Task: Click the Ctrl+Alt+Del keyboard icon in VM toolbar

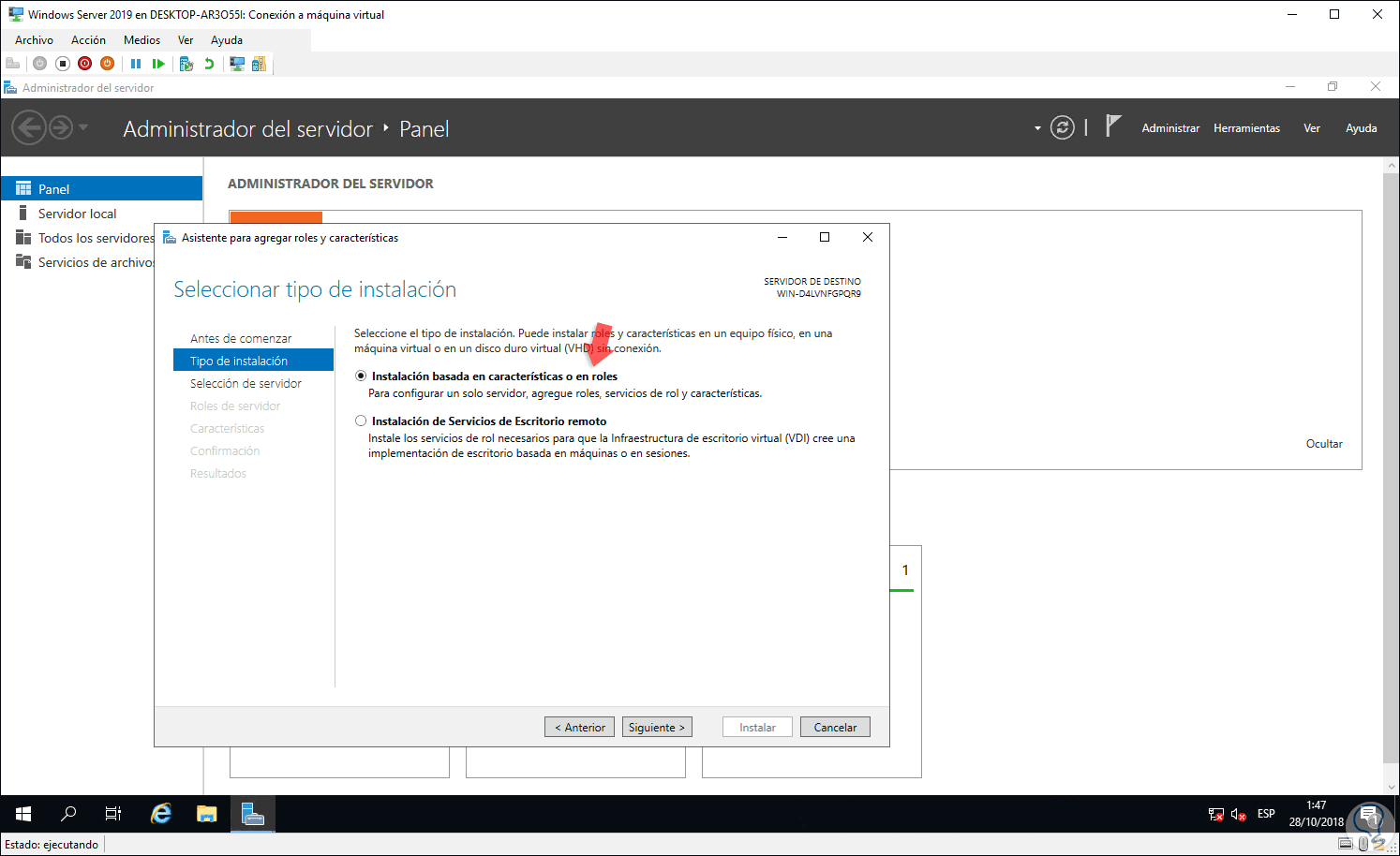Action: [x=13, y=64]
